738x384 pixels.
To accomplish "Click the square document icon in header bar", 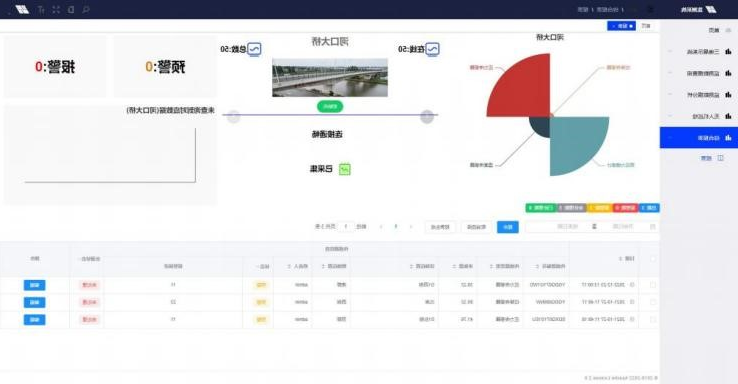I will point(71,9).
